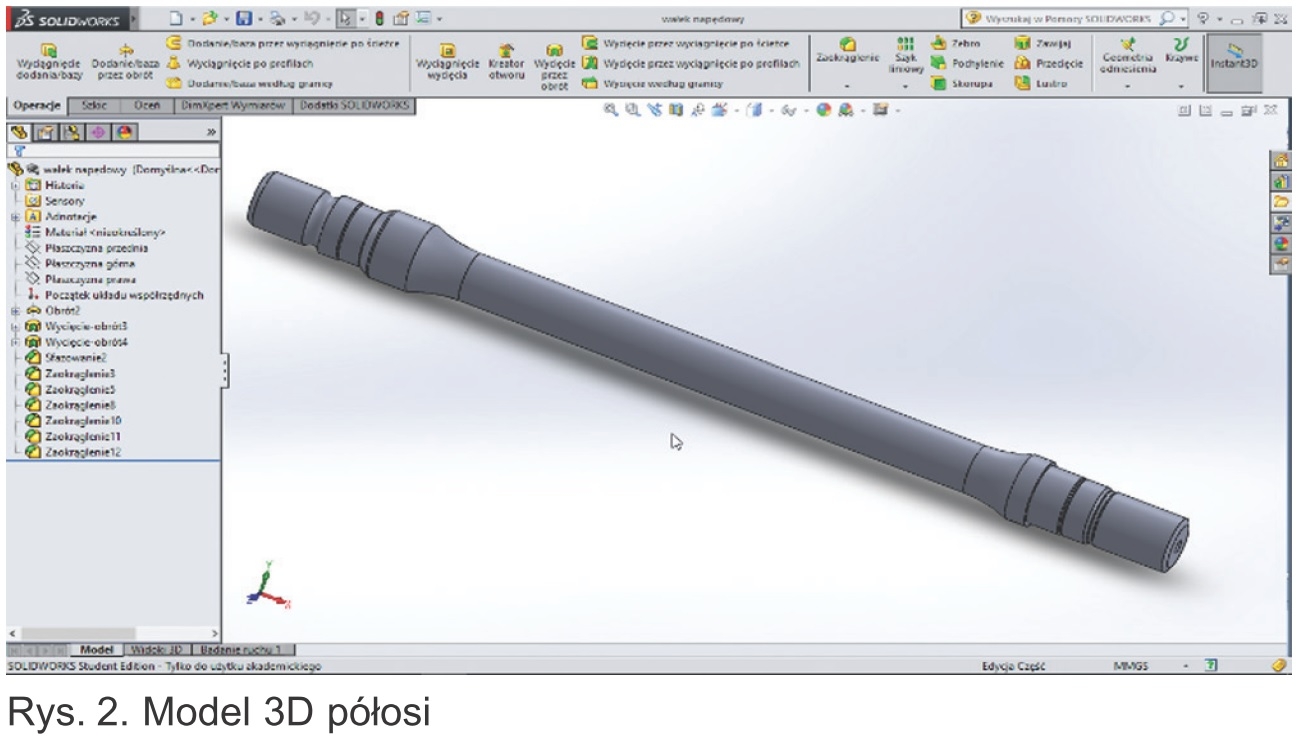Expand the Historia tree node

(14, 186)
